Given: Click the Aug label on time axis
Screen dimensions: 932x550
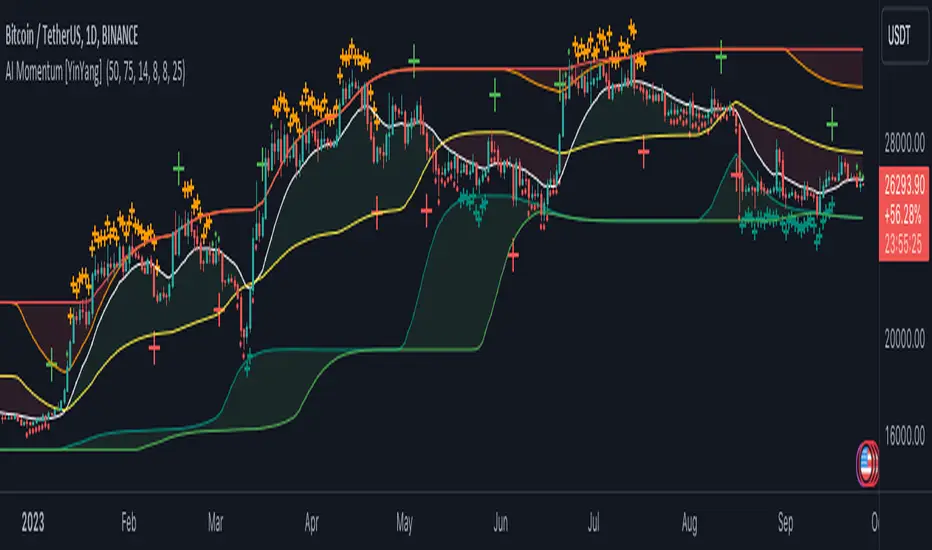Looking at the screenshot, I should pos(689,523).
